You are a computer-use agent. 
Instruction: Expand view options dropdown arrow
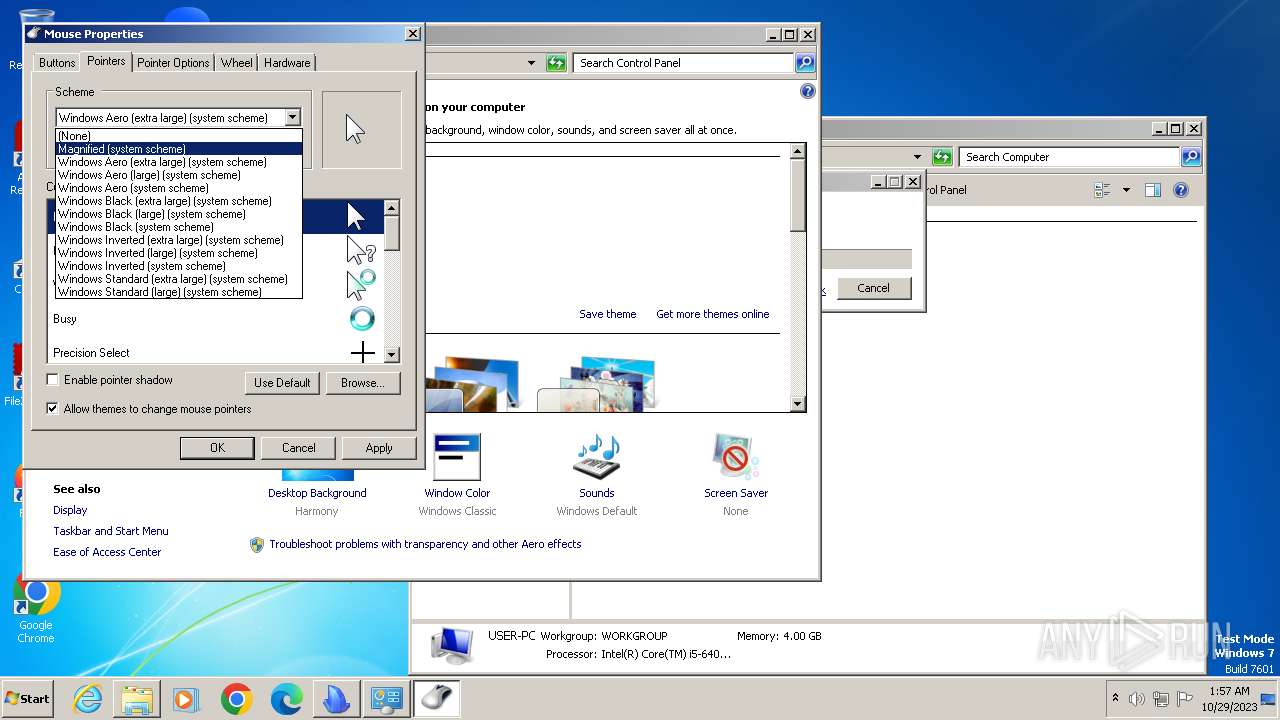[x=1126, y=190]
